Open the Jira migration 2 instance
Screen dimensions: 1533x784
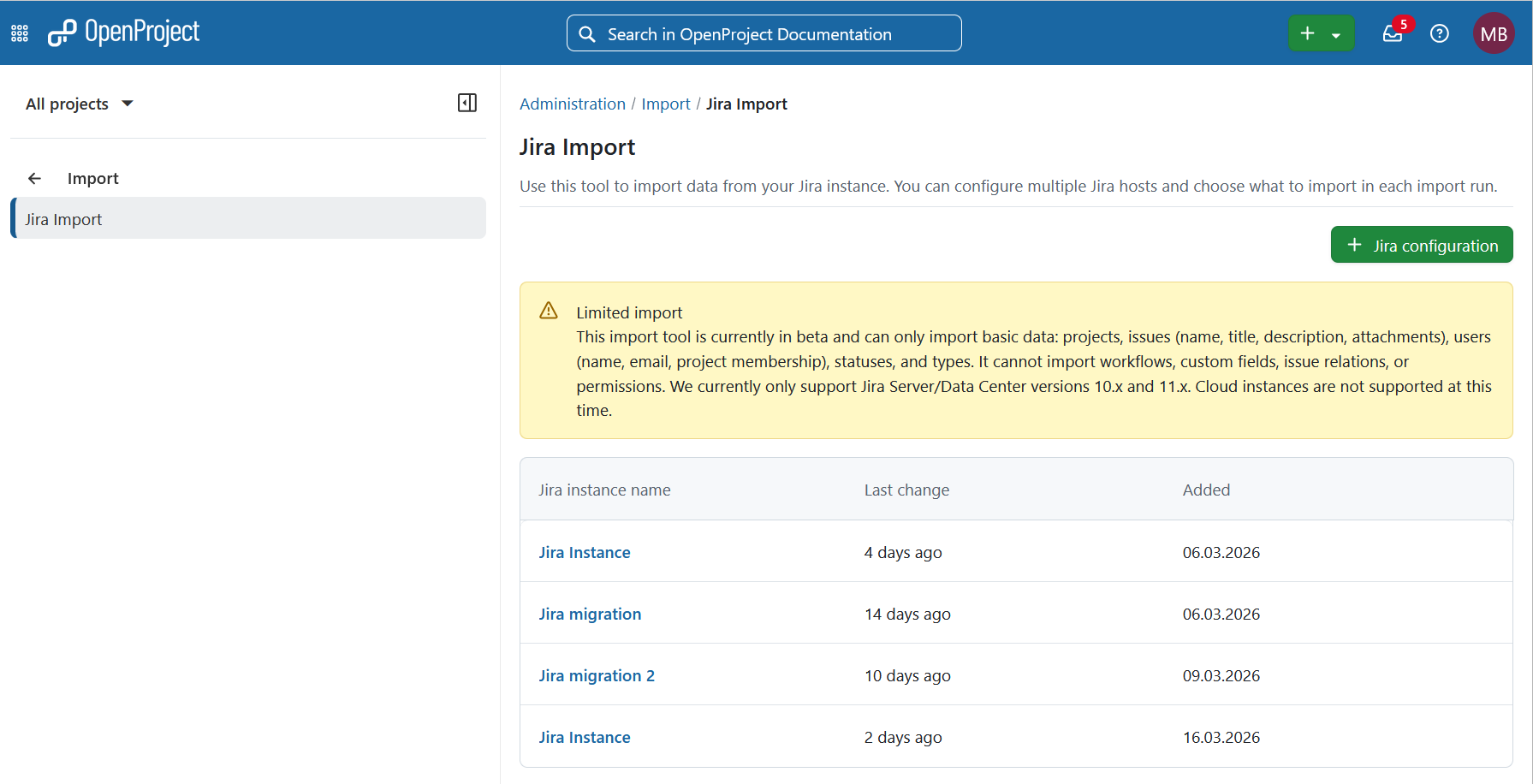point(597,675)
